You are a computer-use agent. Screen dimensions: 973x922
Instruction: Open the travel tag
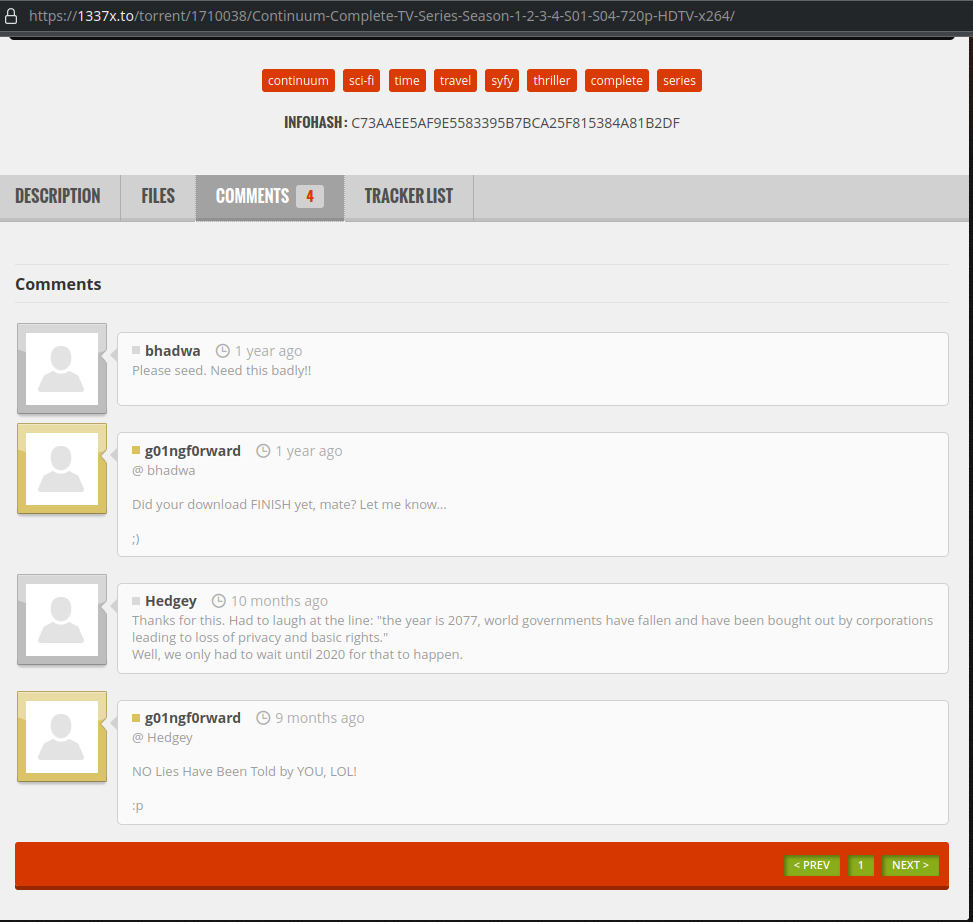(455, 81)
